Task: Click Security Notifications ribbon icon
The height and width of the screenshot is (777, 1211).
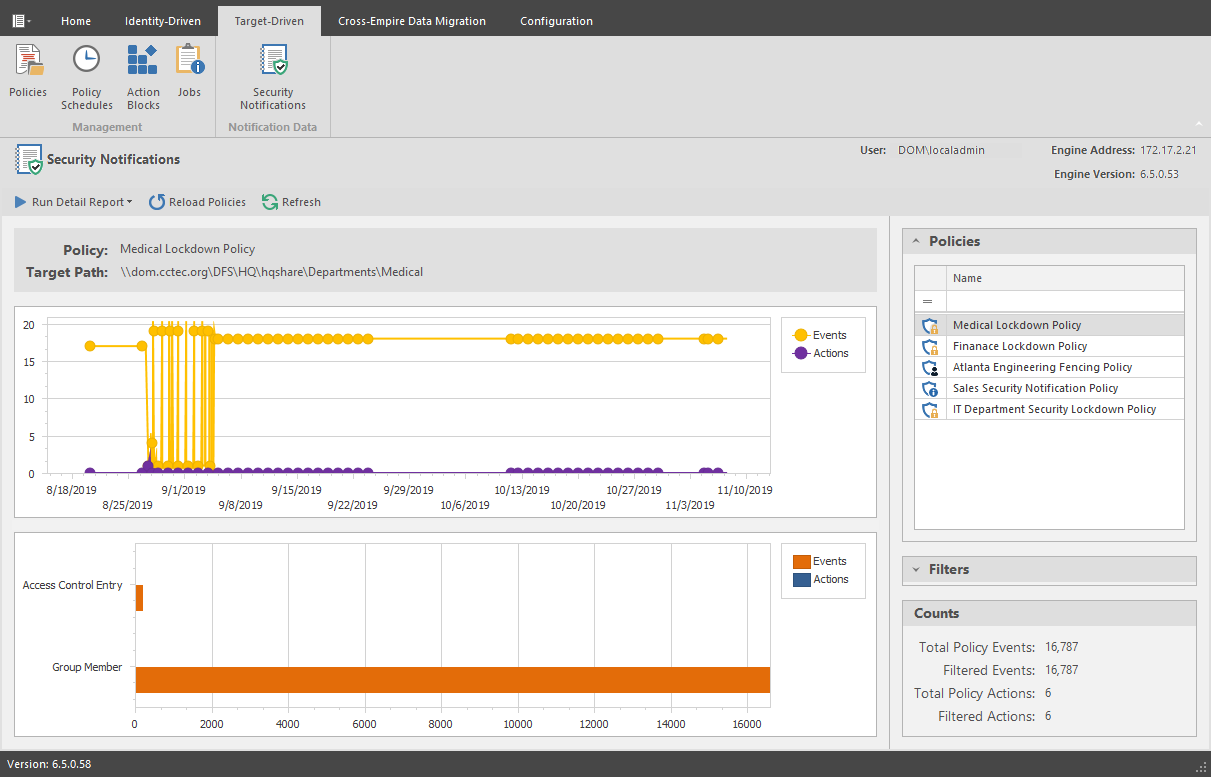Action: tap(273, 62)
